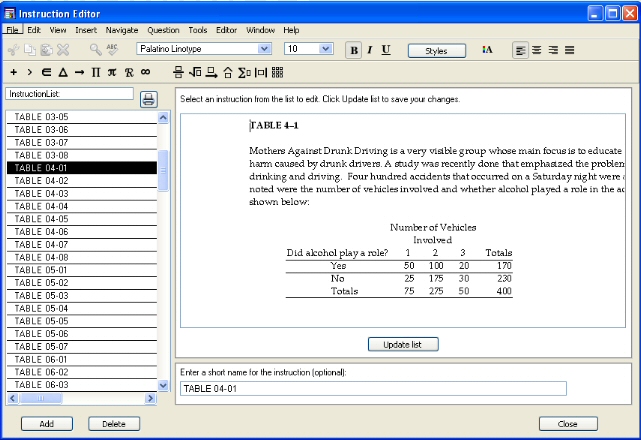Open the font size dropdown arrow
This screenshot has width=641, height=440.
(326, 49)
